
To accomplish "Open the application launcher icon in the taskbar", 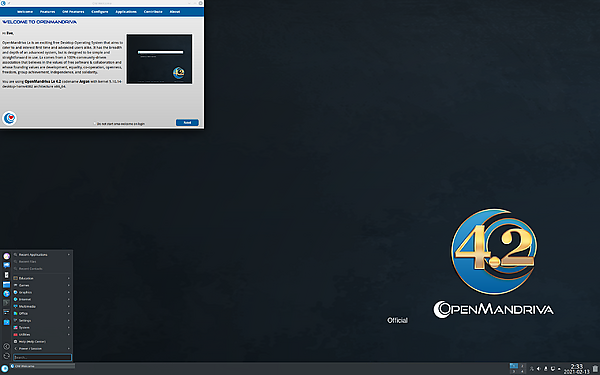I will (5, 368).
